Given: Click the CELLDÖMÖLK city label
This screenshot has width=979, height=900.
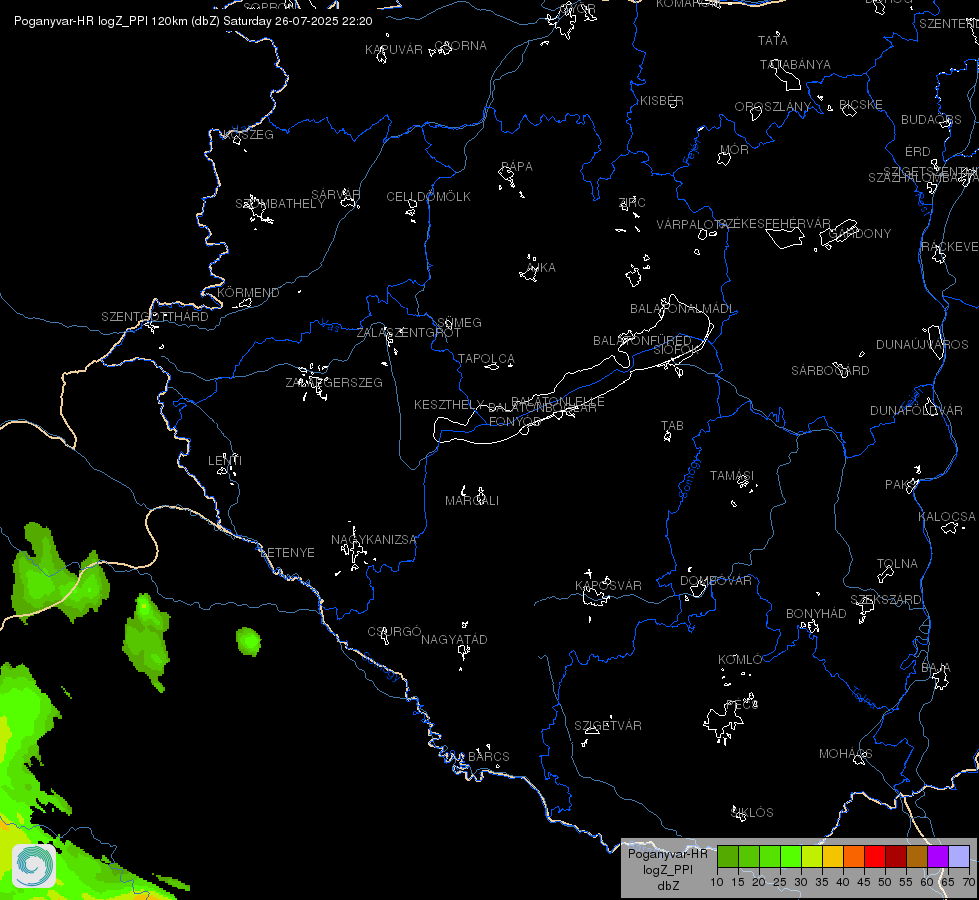Looking at the screenshot, I should (428, 197).
